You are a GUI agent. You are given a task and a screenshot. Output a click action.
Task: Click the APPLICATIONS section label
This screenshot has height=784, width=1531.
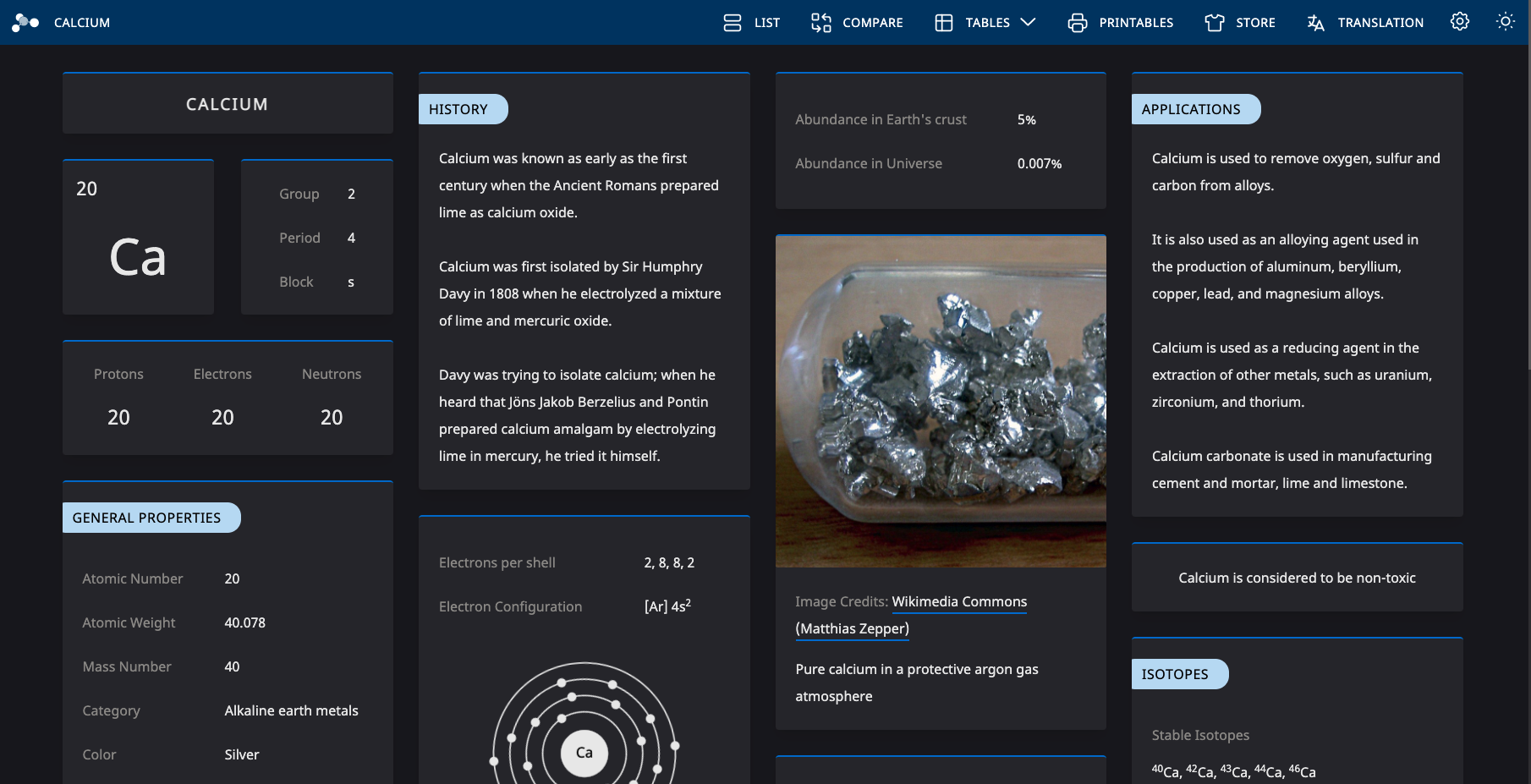tap(1195, 109)
